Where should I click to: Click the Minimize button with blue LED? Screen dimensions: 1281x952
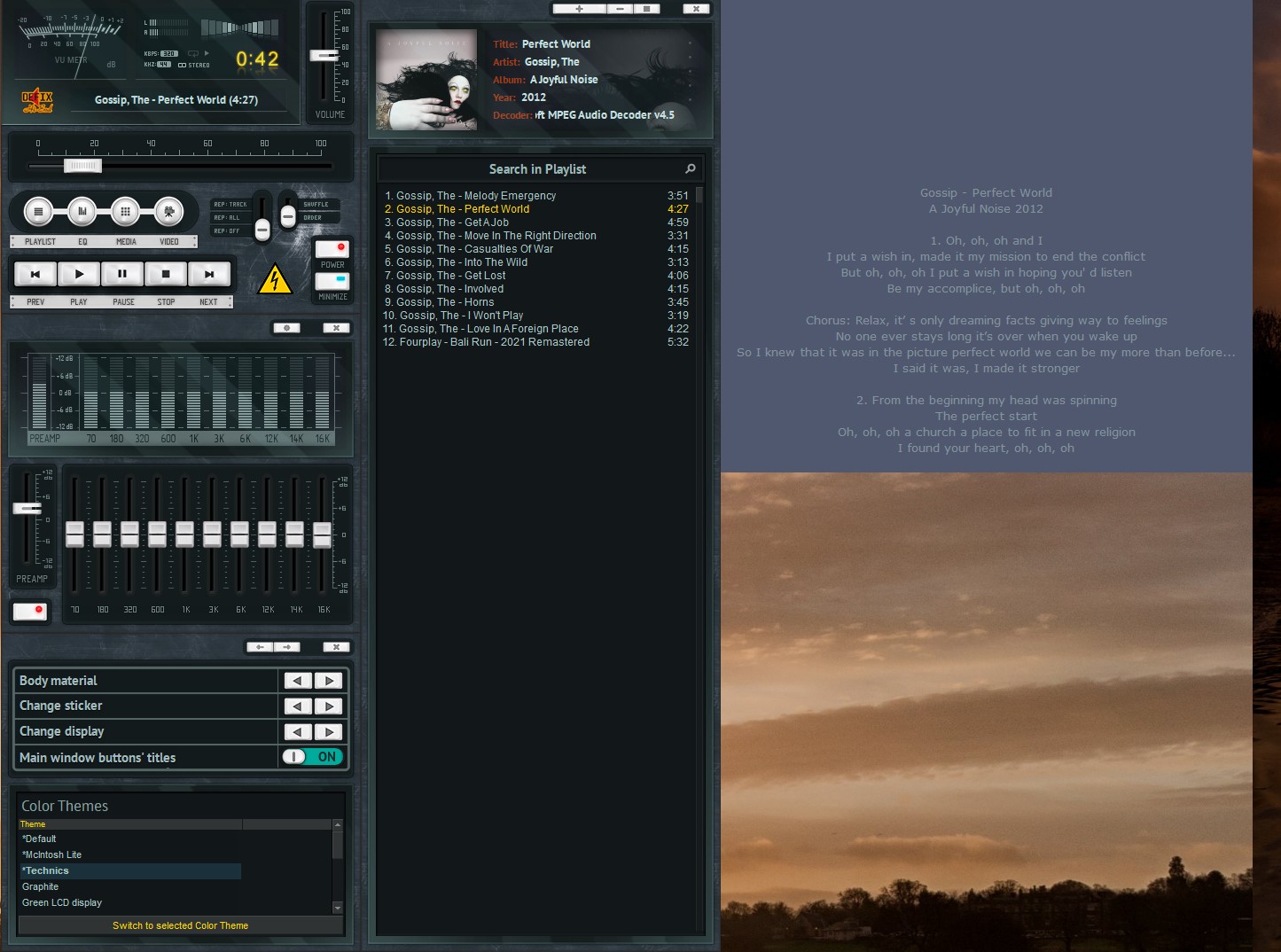(332, 281)
